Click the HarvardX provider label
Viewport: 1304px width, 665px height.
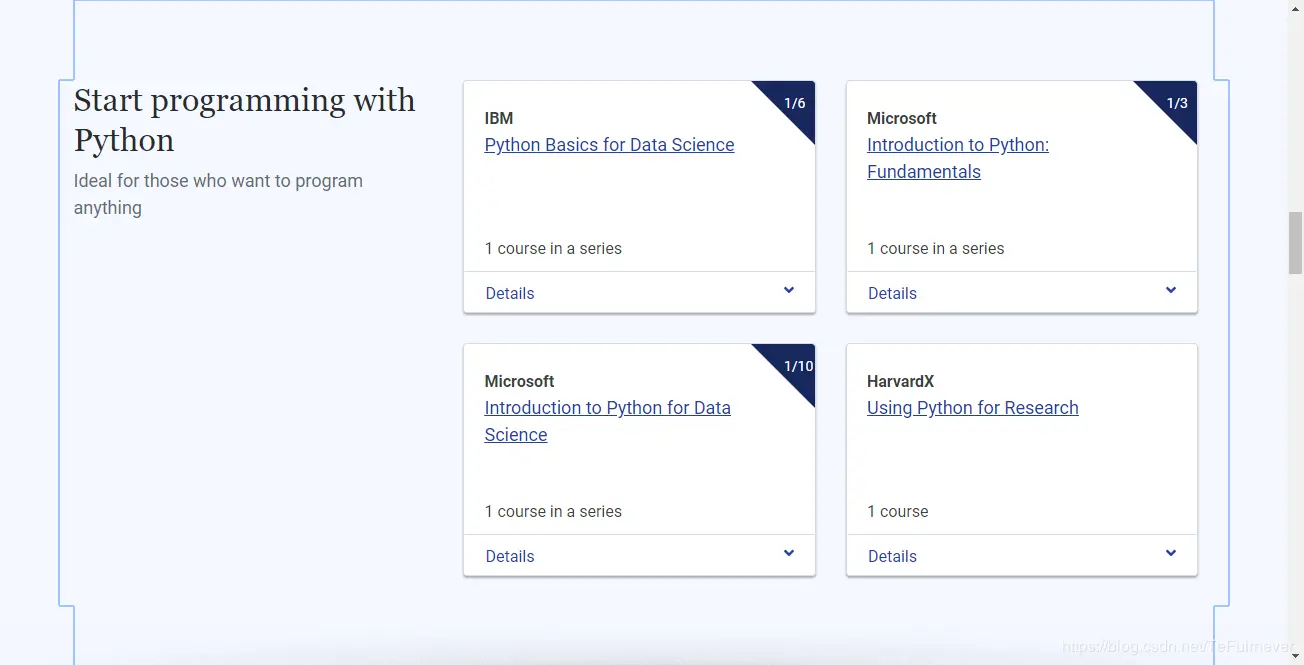coord(900,381)
